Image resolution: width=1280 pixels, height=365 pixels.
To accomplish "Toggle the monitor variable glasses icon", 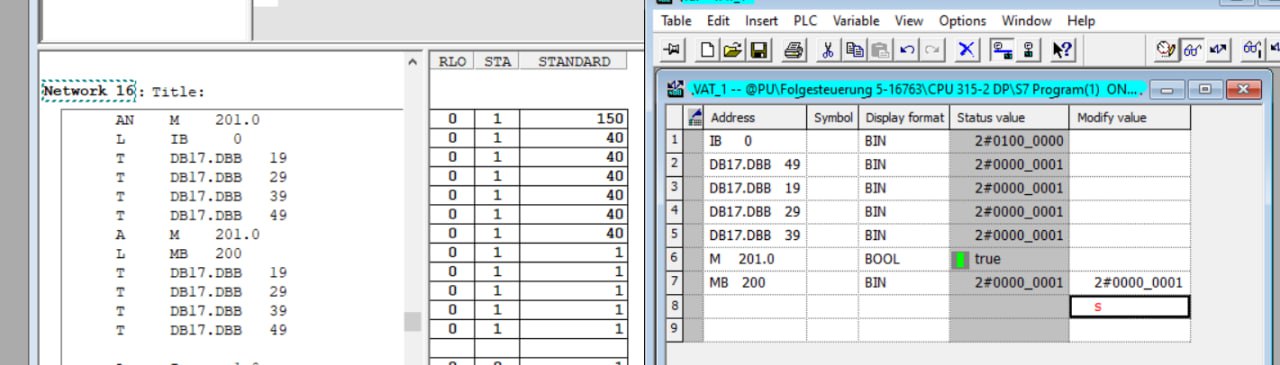I will coord(1192,49).
